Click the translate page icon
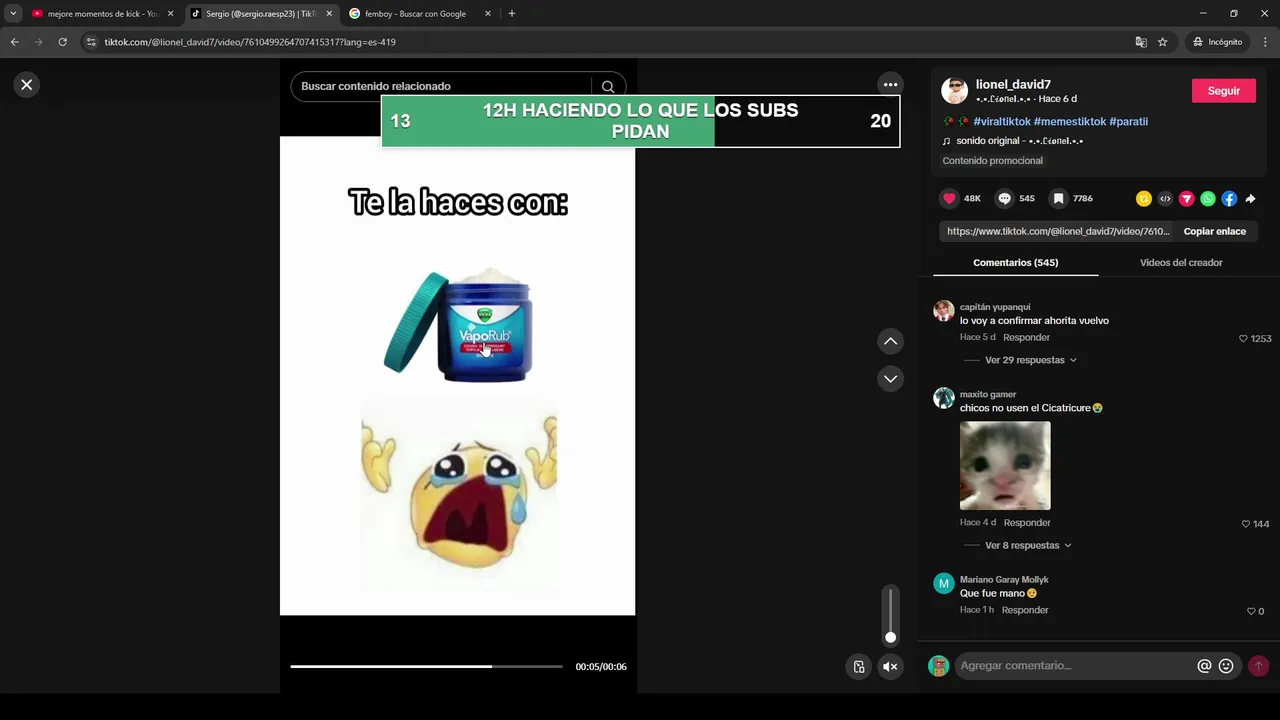This screenshot has height=720, width=1280. coord(1141,42)
